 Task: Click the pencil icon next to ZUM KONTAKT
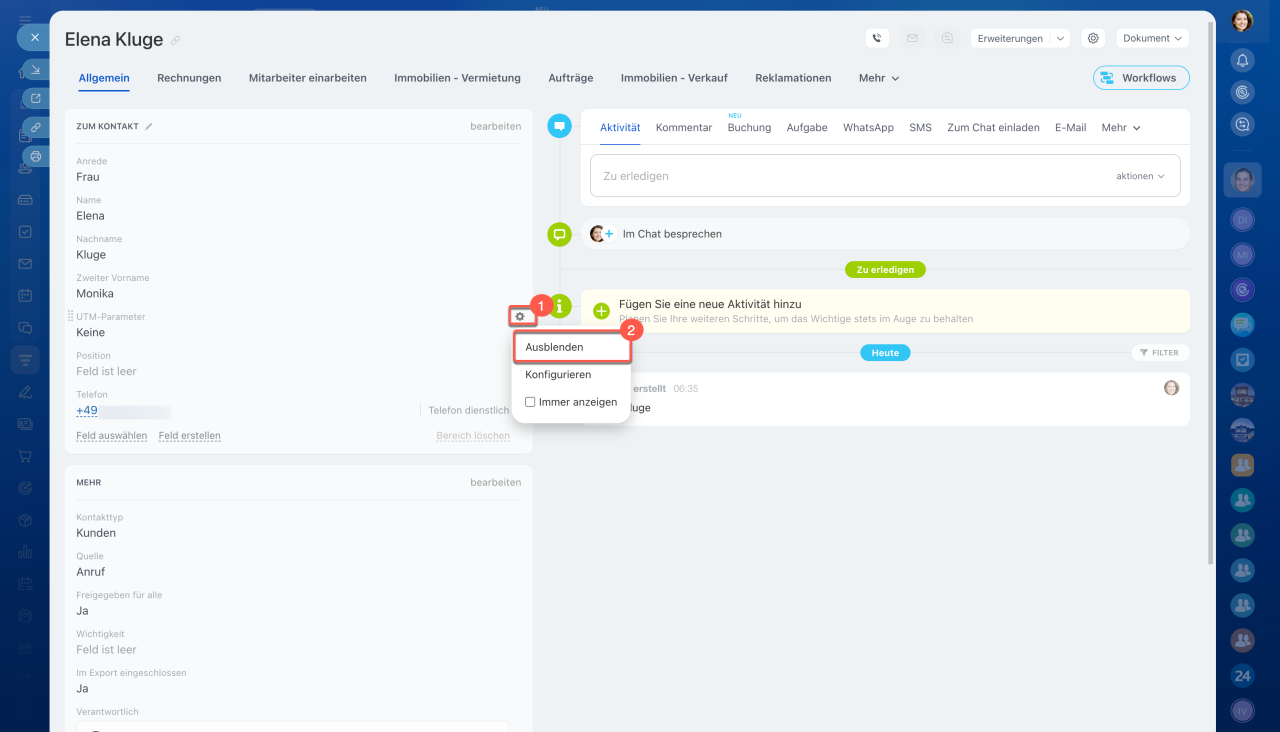tap(149, 127)
